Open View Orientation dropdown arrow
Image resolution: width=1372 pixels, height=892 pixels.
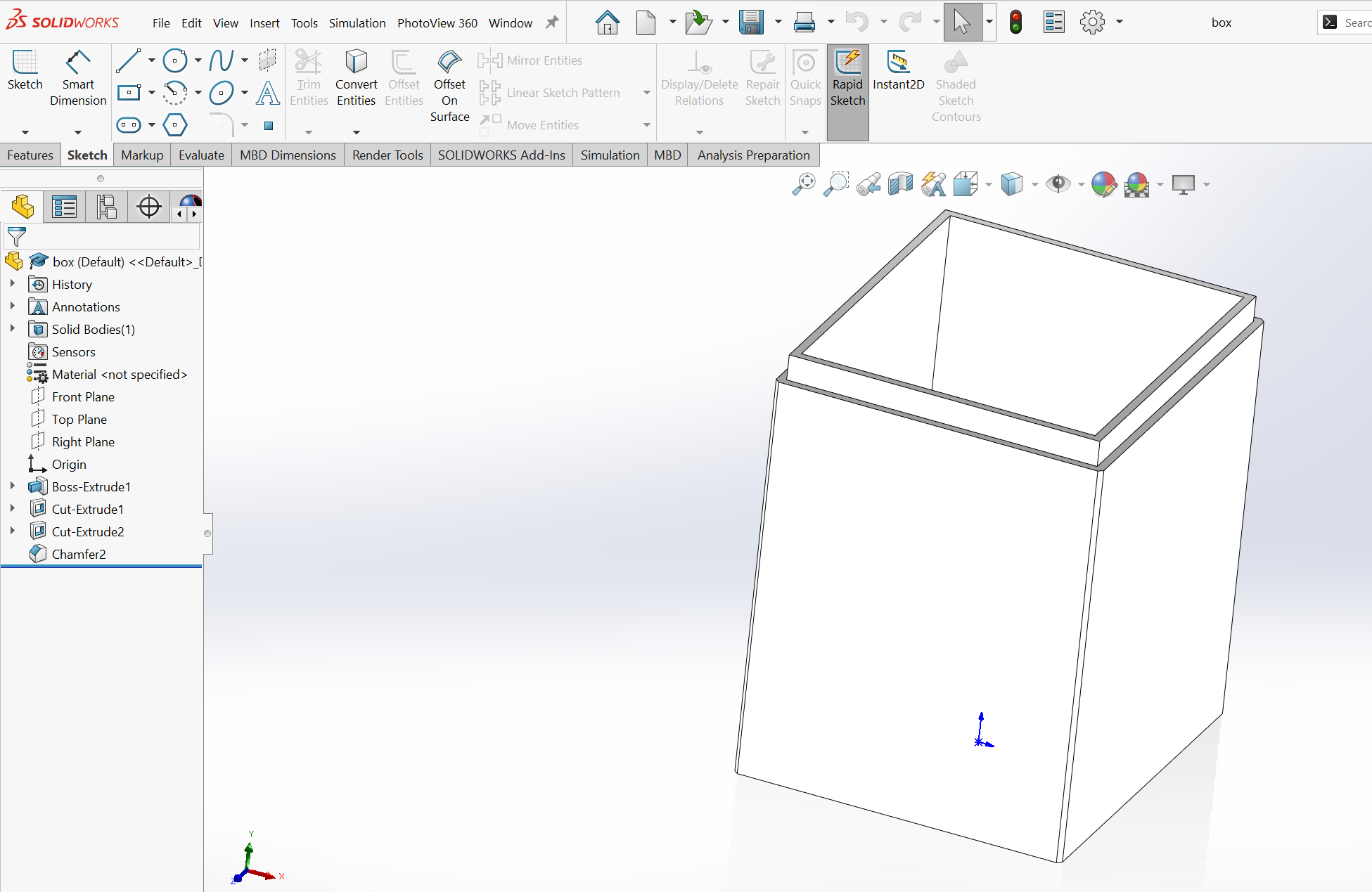(988, 185)
